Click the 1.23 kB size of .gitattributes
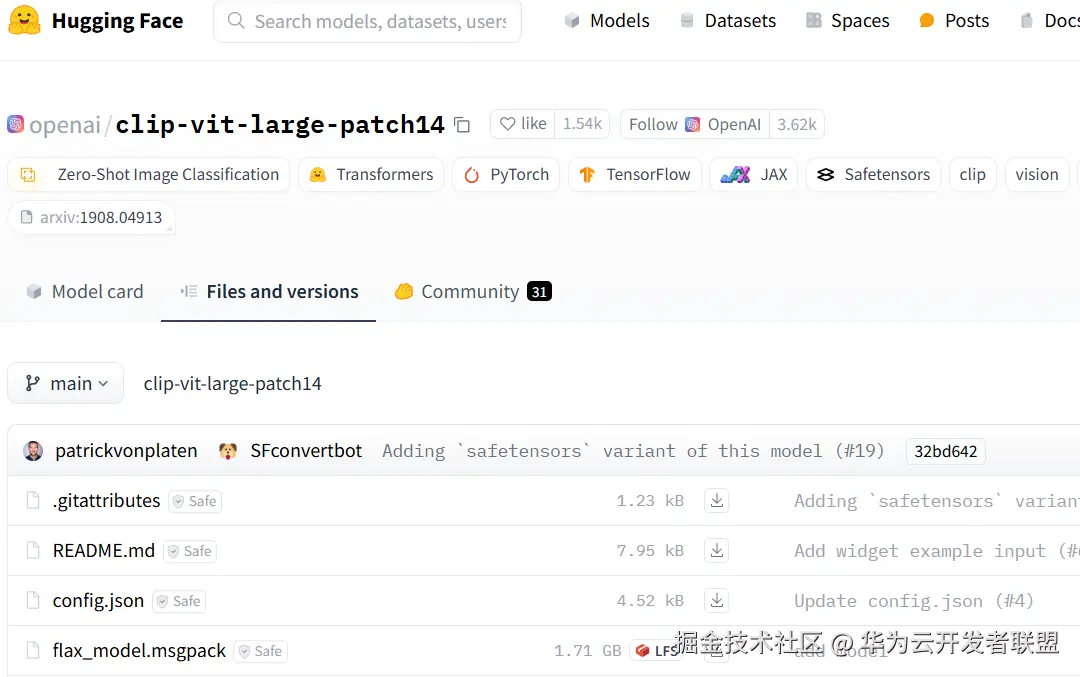The height and width of the screenshot is (677, 1080). pyautogui.click(x=650, y=501)
